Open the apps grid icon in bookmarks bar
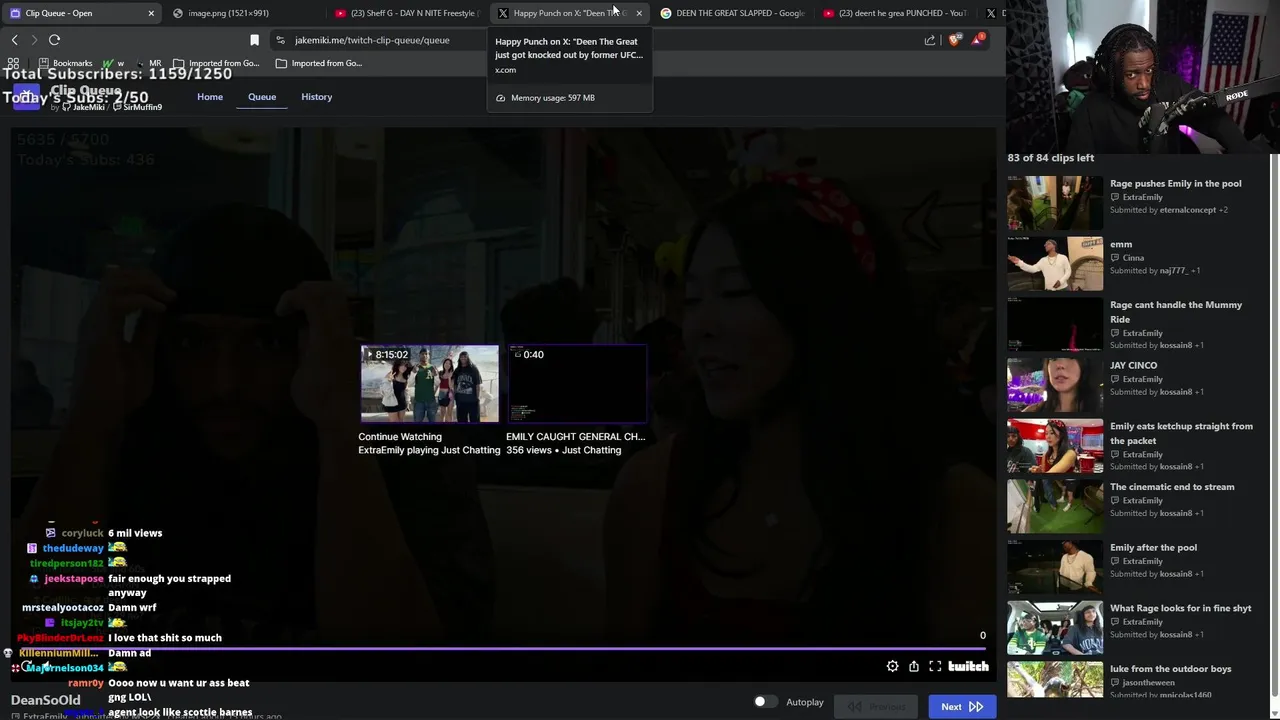The height and width of the screenshot is (720, 1280). (x=13, y=63)
